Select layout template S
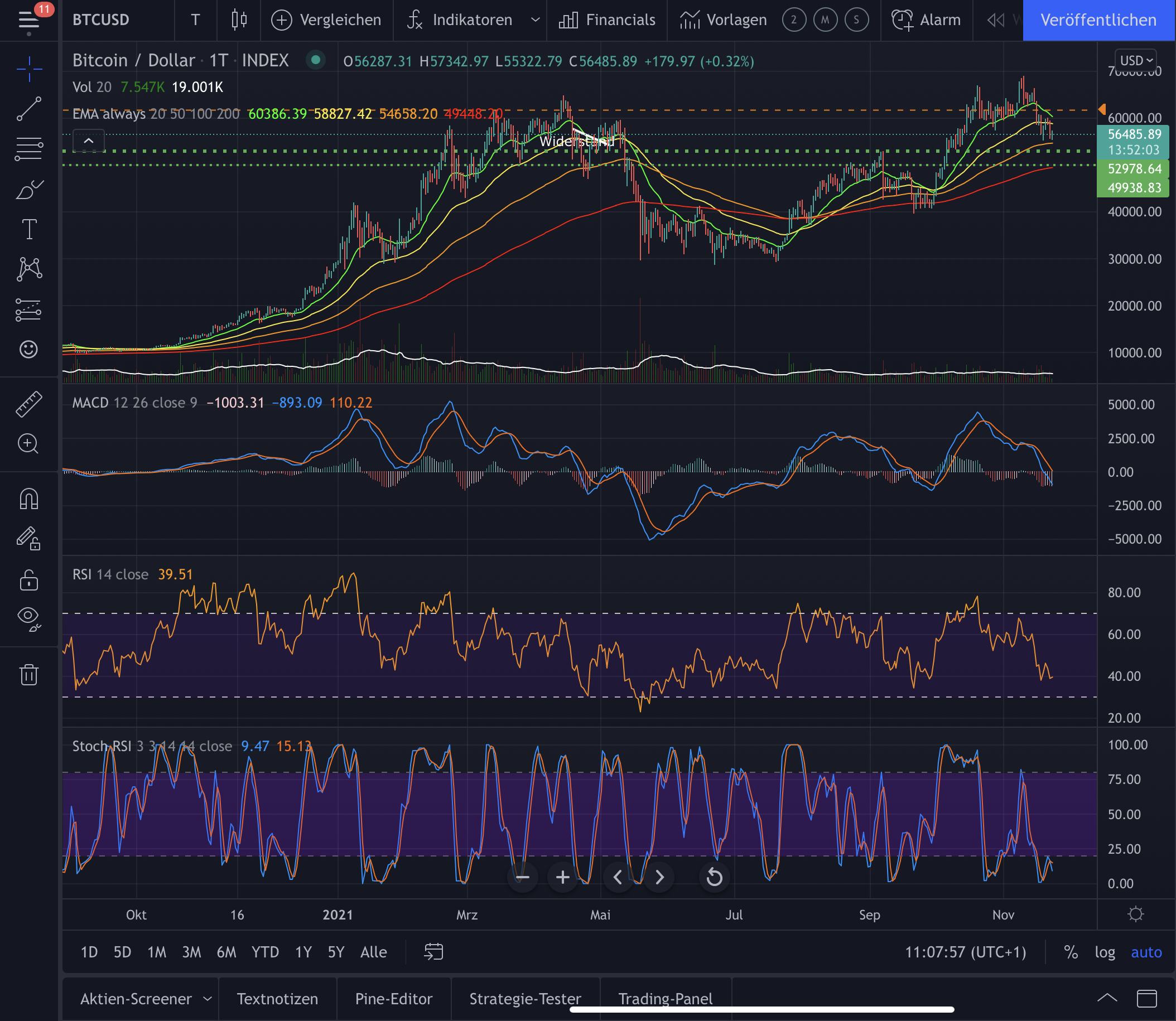The width and height of the screenshot is (1176, 1021). 856,21
